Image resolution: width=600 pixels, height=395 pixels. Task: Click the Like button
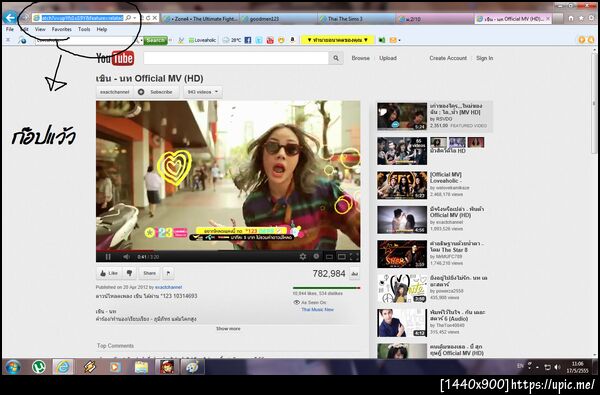click(109, 273)
